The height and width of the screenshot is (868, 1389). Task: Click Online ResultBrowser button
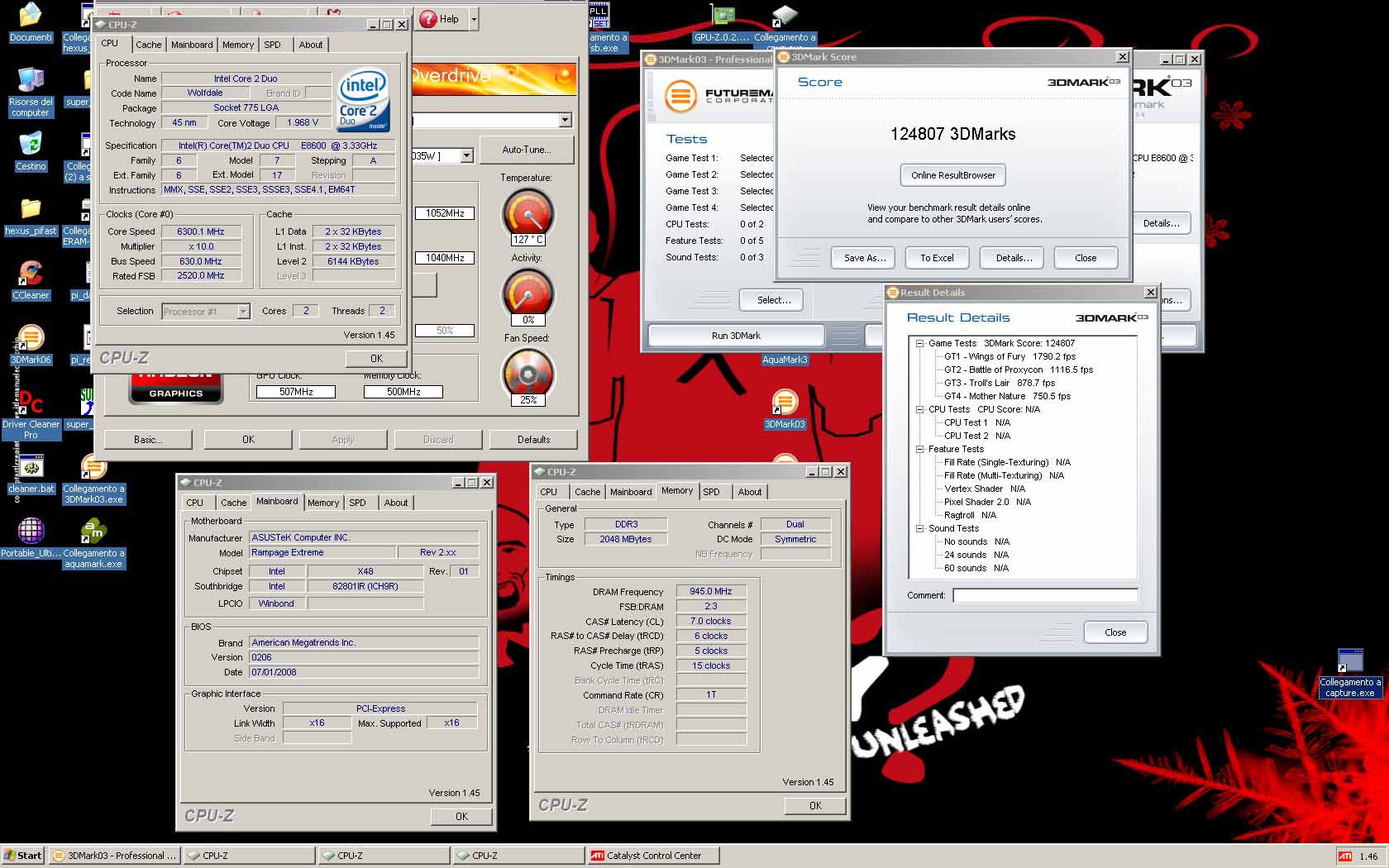point(952,175)
